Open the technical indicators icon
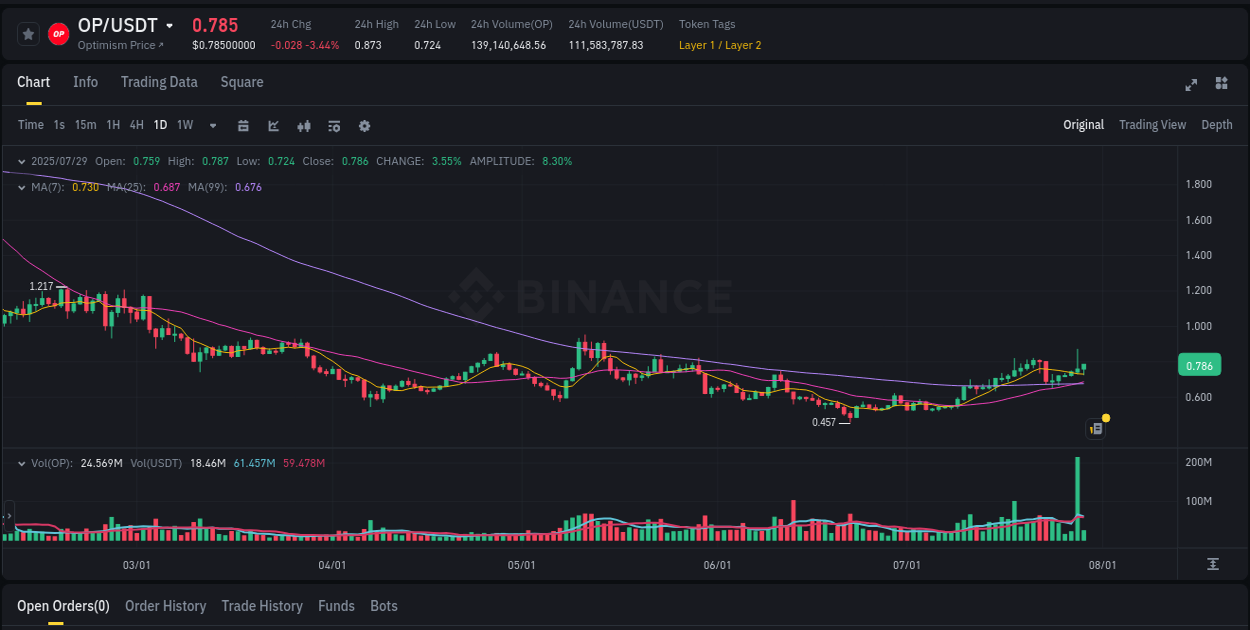 pyautogui.click(x=304, y=126)
